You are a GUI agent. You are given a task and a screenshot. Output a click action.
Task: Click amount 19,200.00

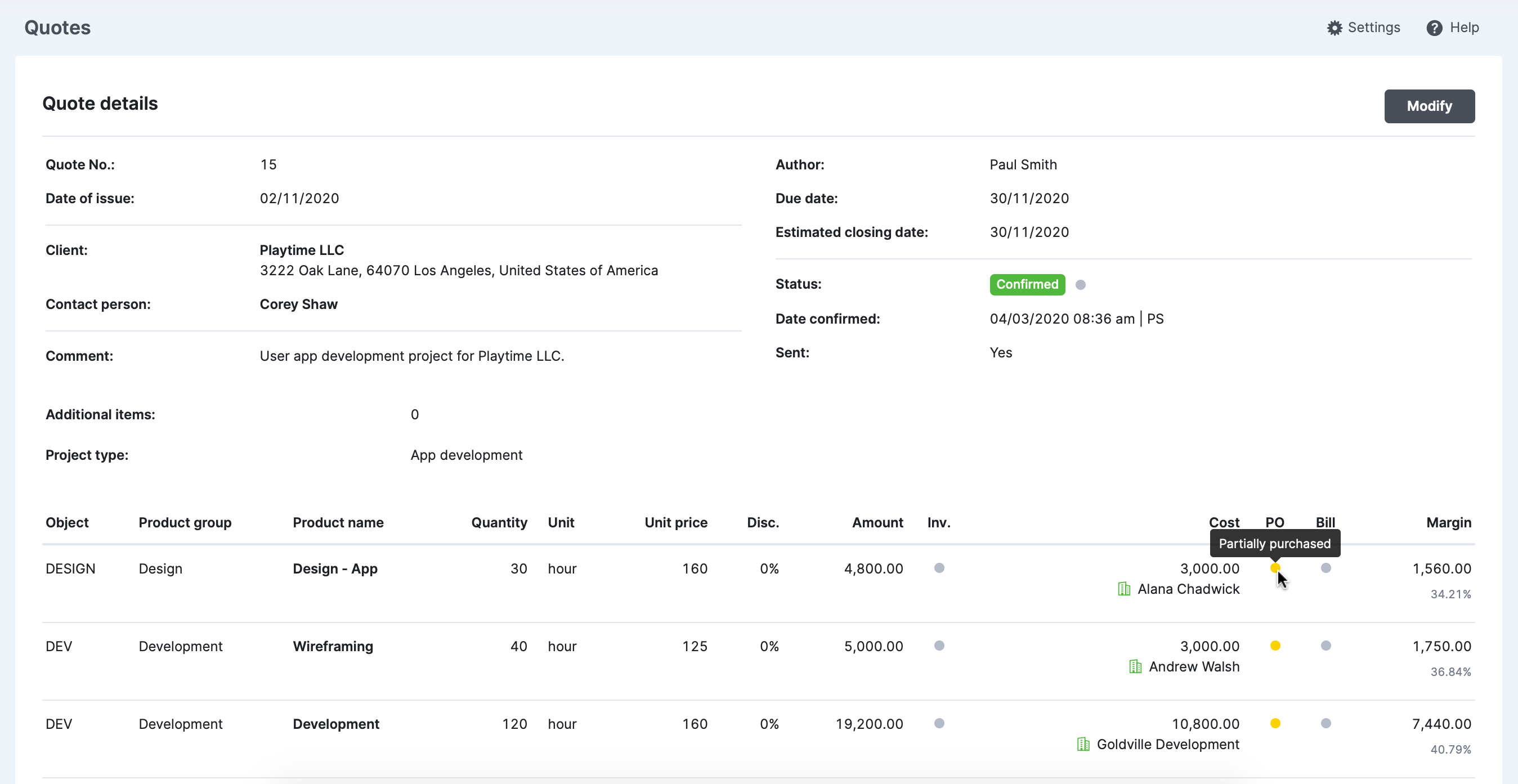point(869,724)
